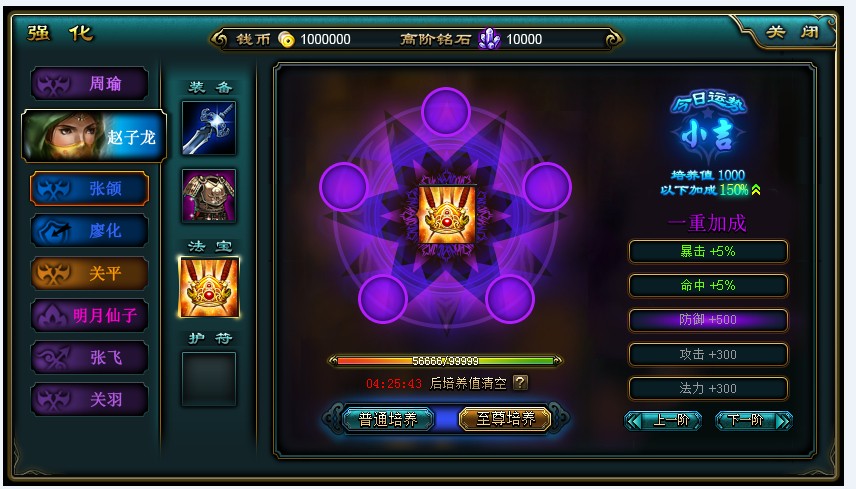Click the golden crown treasure icon under 法宝
The height and width of the screenshot is (489, 856).
pos(209,287)
